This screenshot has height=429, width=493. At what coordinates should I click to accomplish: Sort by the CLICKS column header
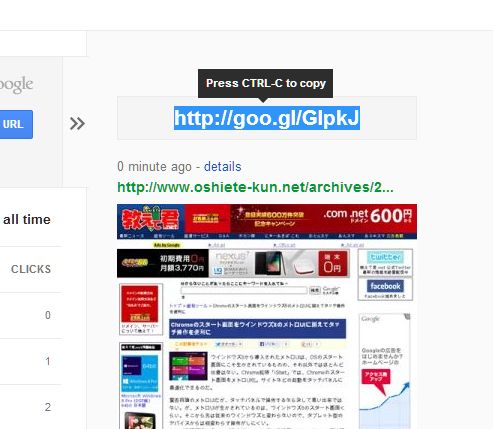(31, 269)
